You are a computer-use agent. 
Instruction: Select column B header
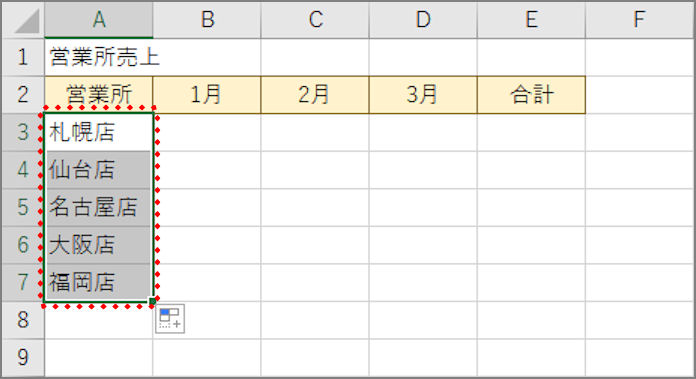pyautogui.click(x=207, y=20)
